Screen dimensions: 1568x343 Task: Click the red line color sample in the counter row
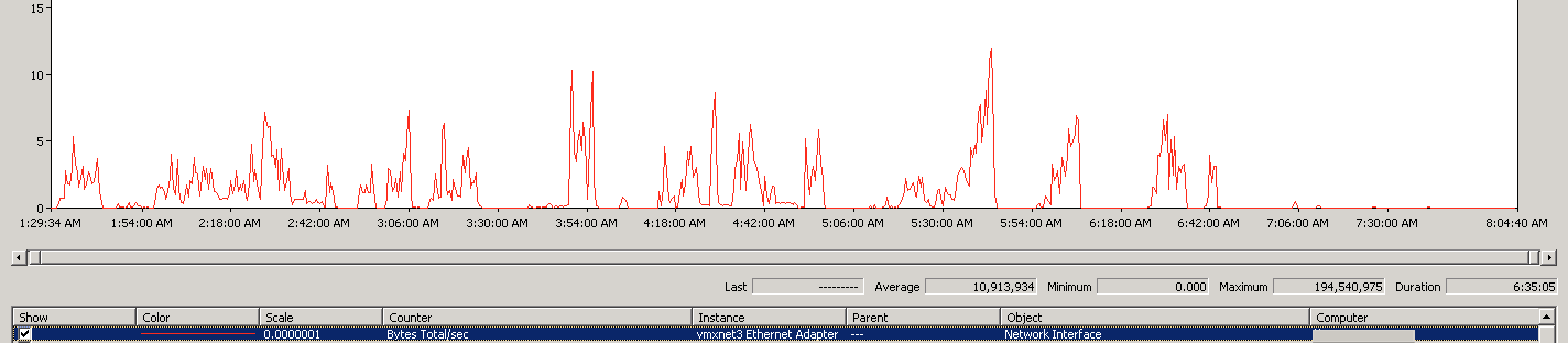coord(198,334)
